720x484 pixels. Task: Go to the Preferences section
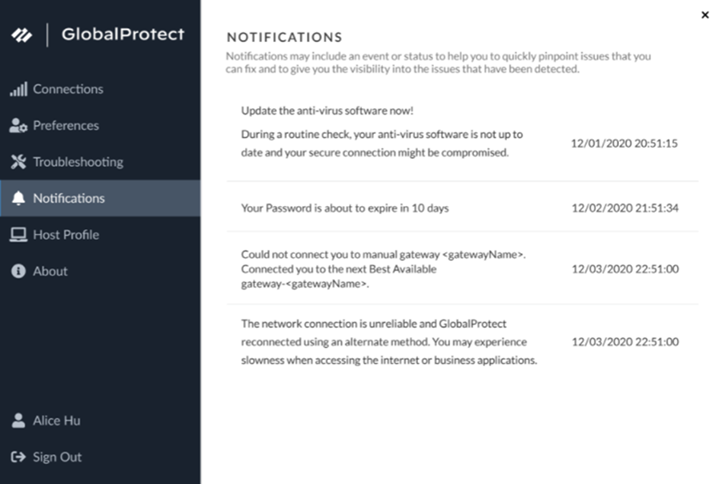[66, 126]
